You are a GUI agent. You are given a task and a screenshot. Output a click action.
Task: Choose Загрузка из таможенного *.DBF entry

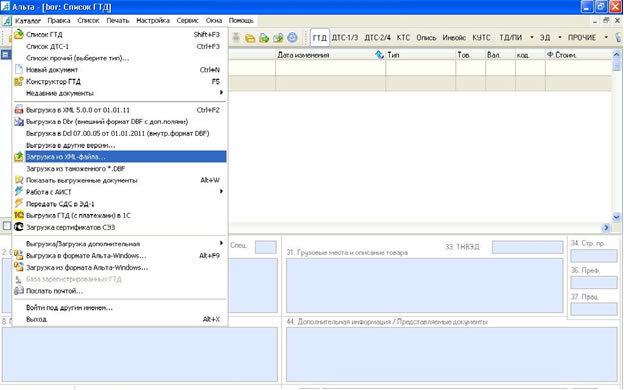(x=119, y=169)
